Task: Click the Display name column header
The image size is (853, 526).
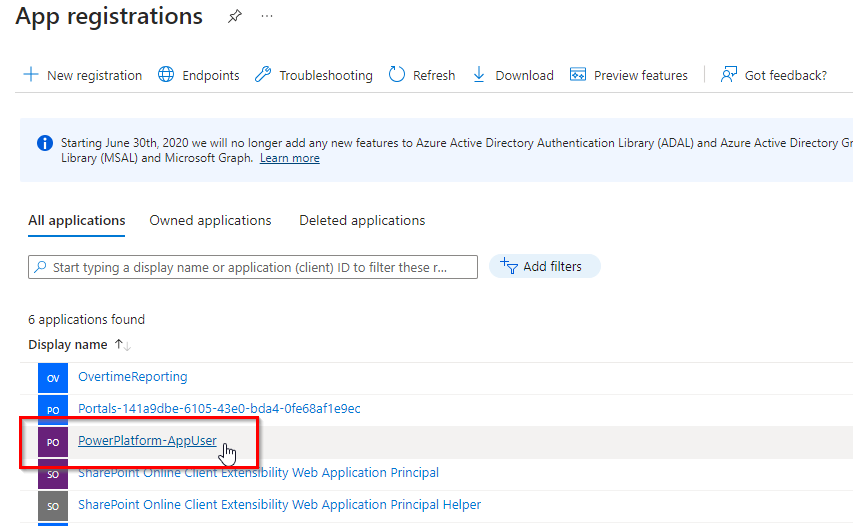Action: pyautogui.click(x=67, y=345)
